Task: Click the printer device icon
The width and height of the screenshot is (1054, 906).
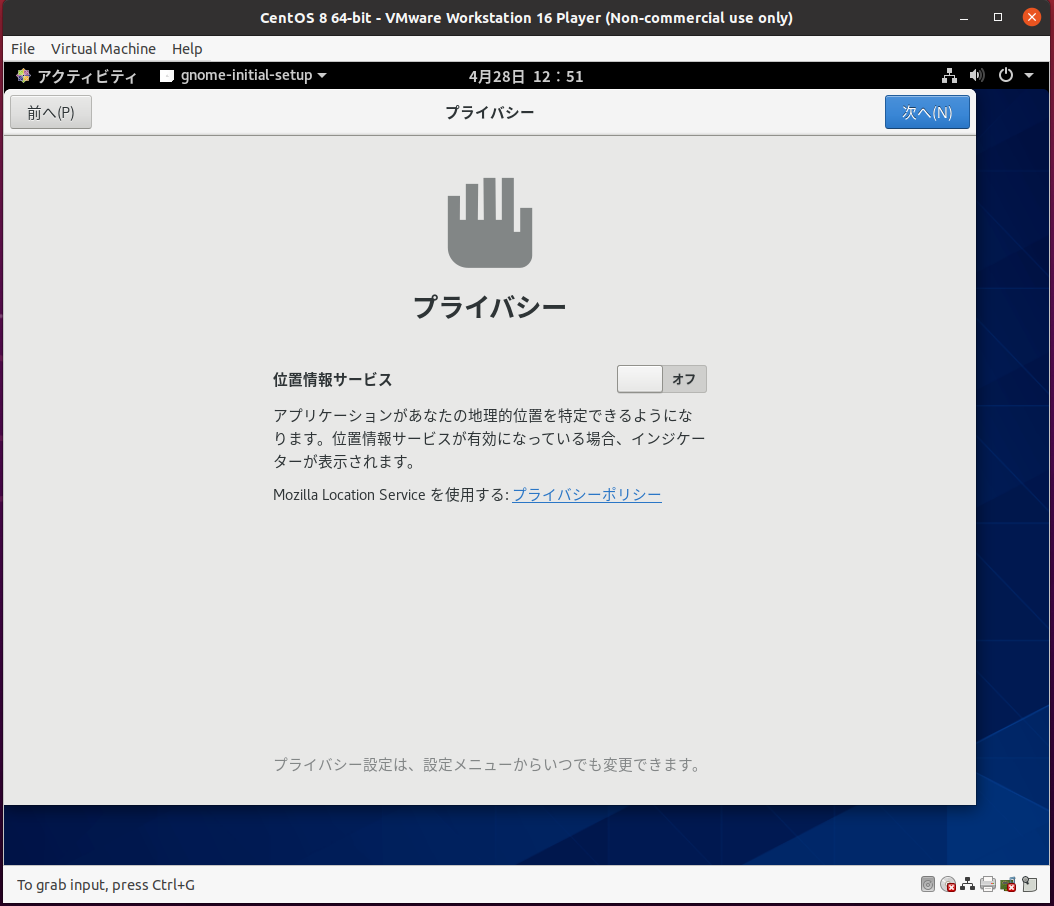Action: [988, 884]
